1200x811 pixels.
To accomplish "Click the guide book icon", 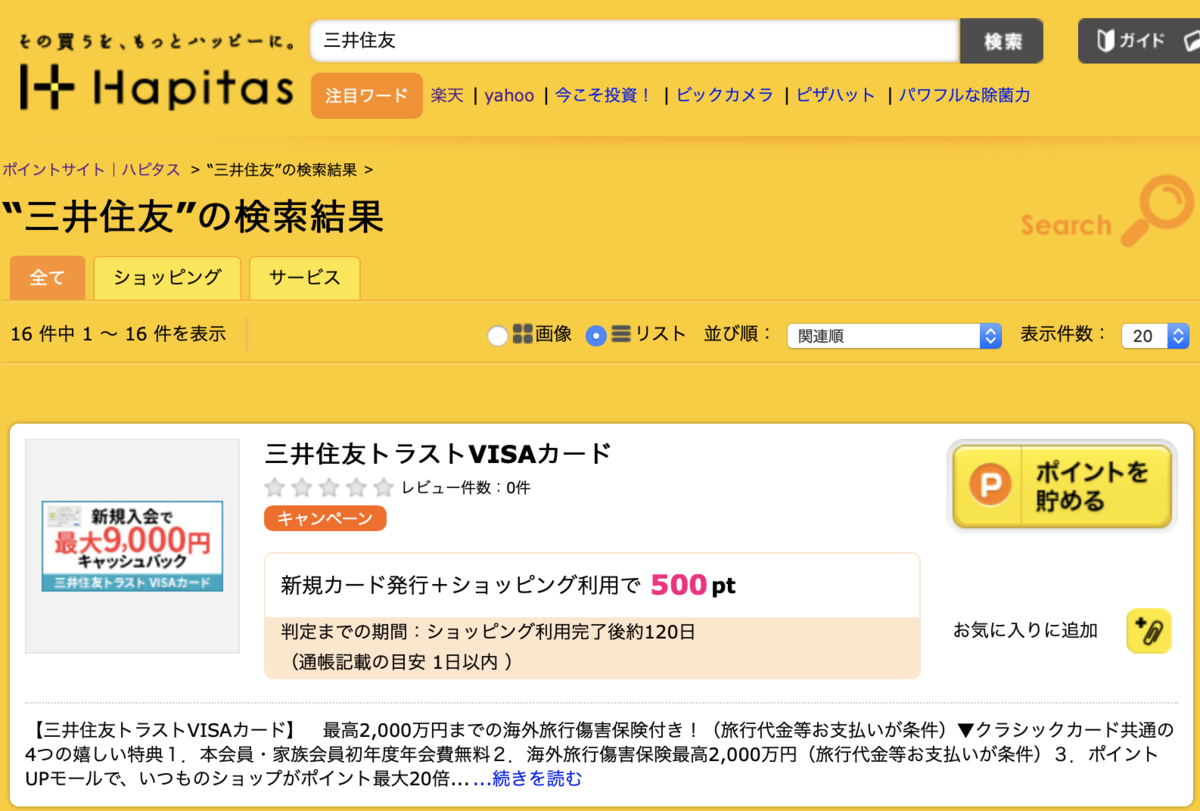I will pyautogui.click(x=1105, y=41).
